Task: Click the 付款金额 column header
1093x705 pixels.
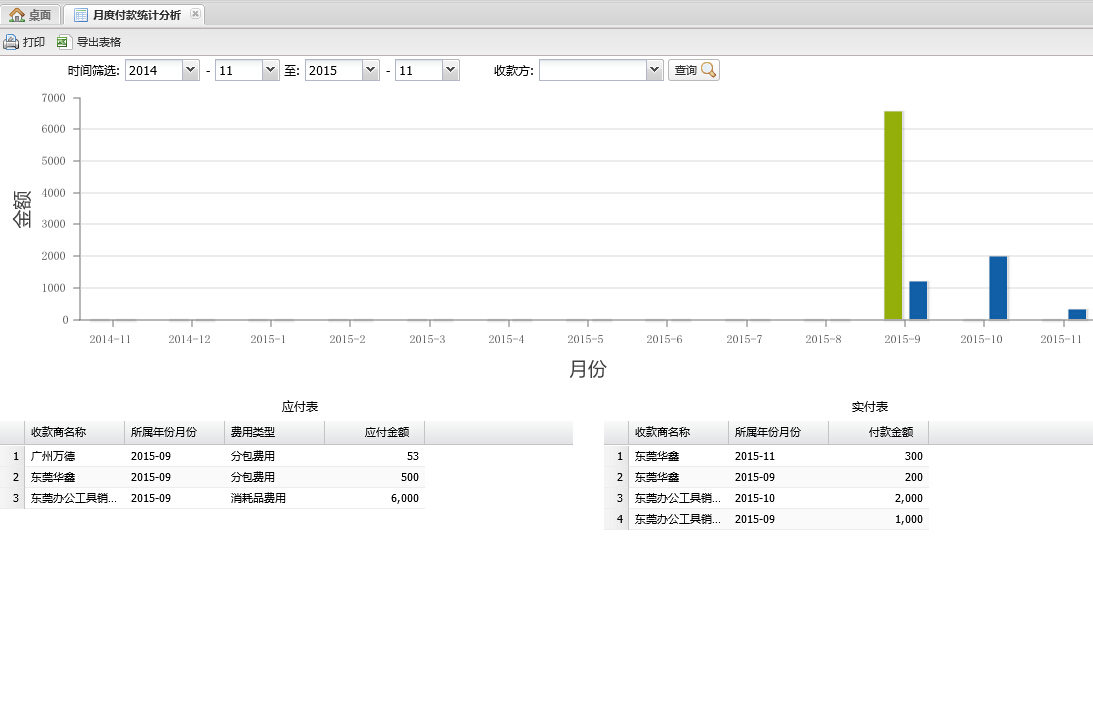Action: 878,432
